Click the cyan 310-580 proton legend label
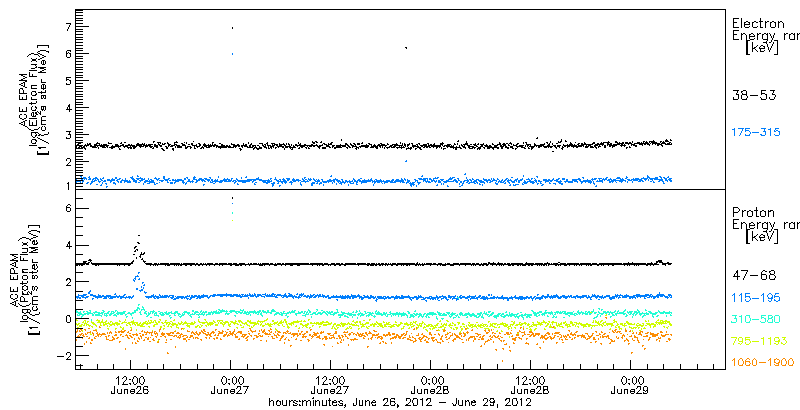Image resolution: width=800 pixels, height=410 pixels. (x=756, y=319)
